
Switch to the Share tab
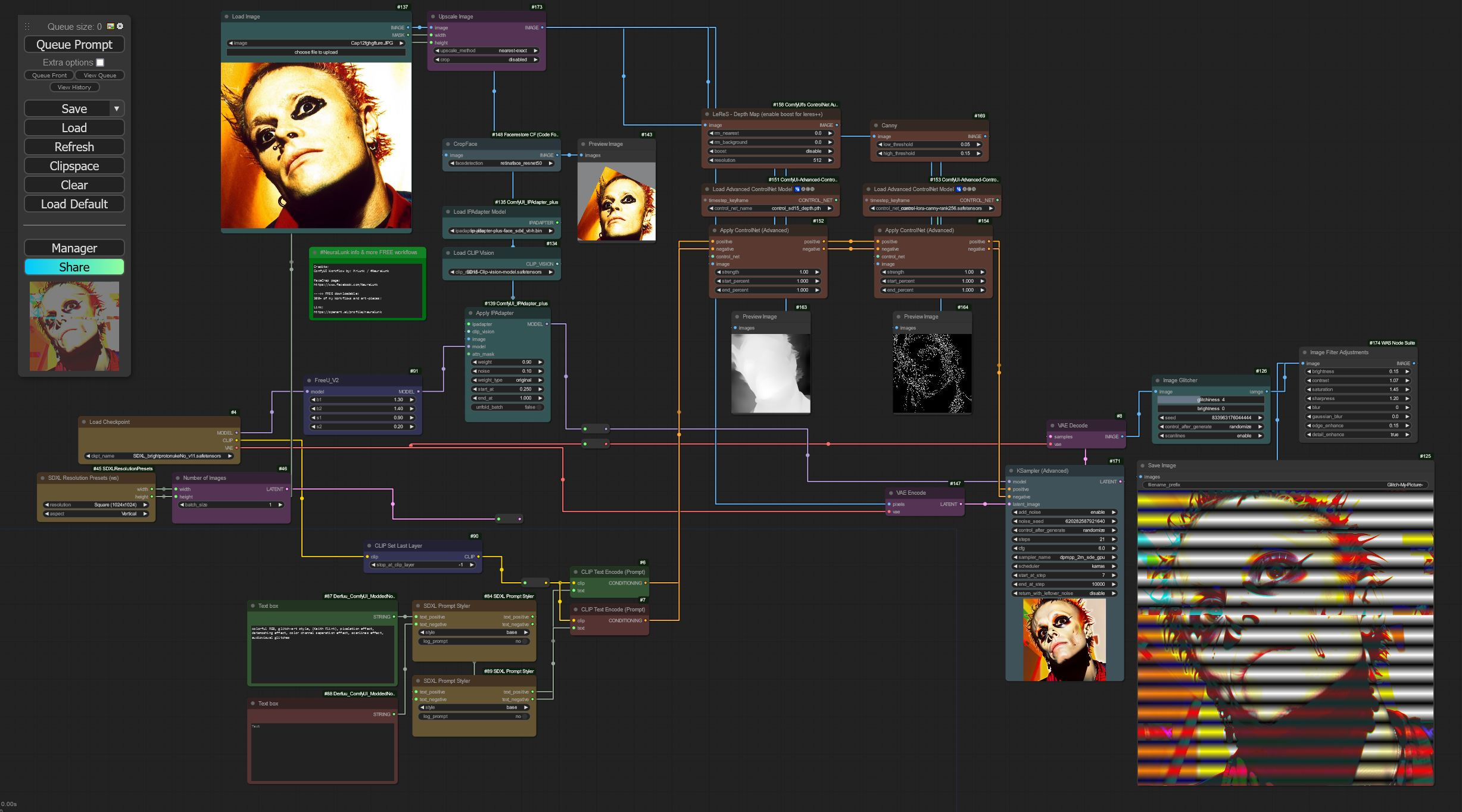point(74,267)
